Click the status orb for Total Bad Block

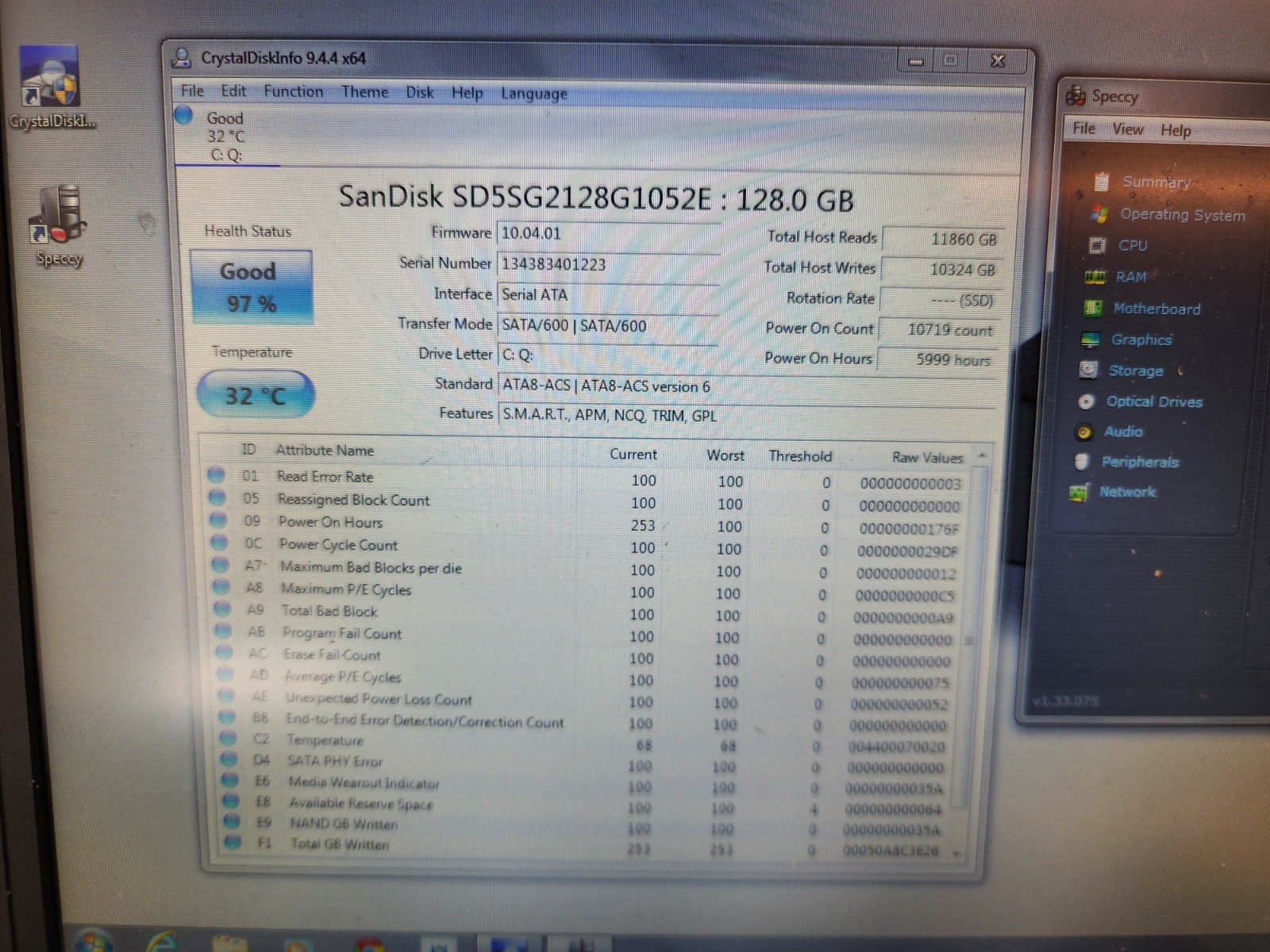(x=222, y=609)
